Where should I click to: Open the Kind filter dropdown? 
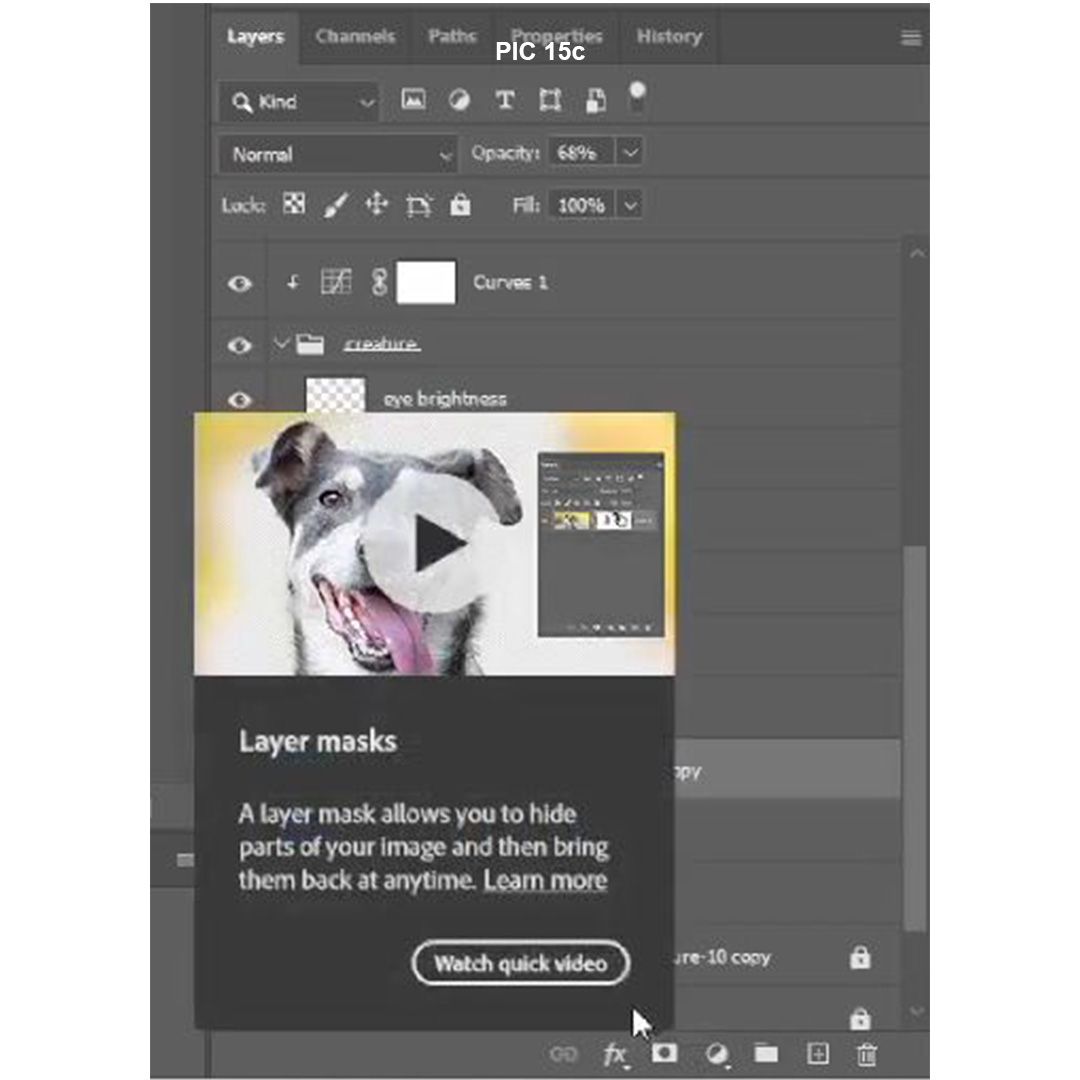tap(299, 102)
